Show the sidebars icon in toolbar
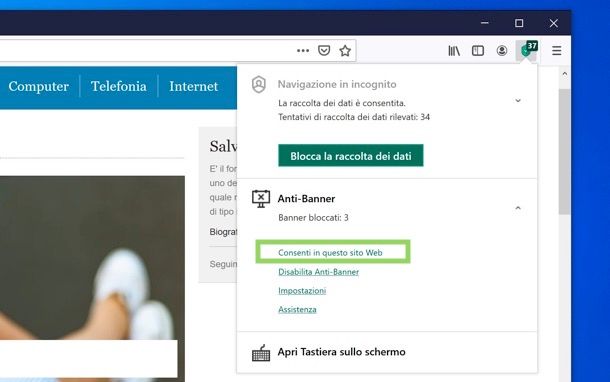The height and width of the screenshot is (382, 610). (x=478, y=51)
